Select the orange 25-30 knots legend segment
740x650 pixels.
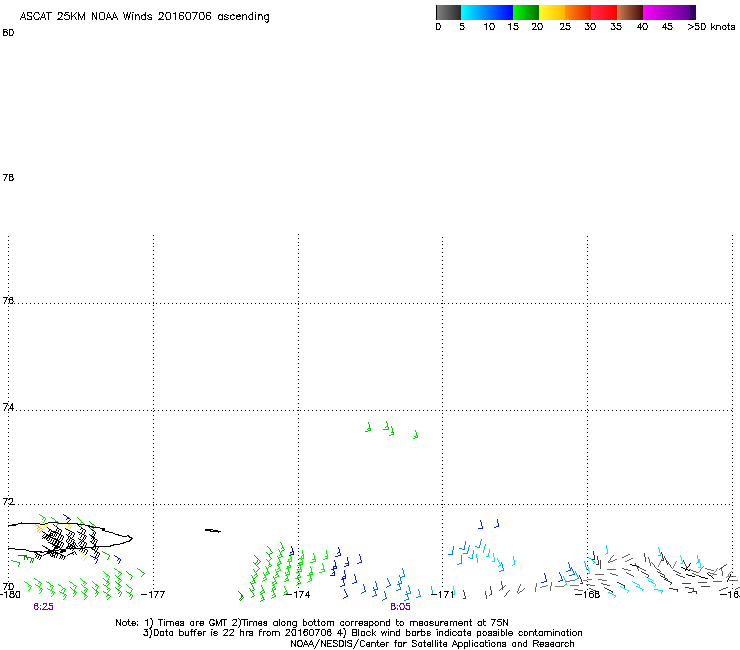click(578, 12)
